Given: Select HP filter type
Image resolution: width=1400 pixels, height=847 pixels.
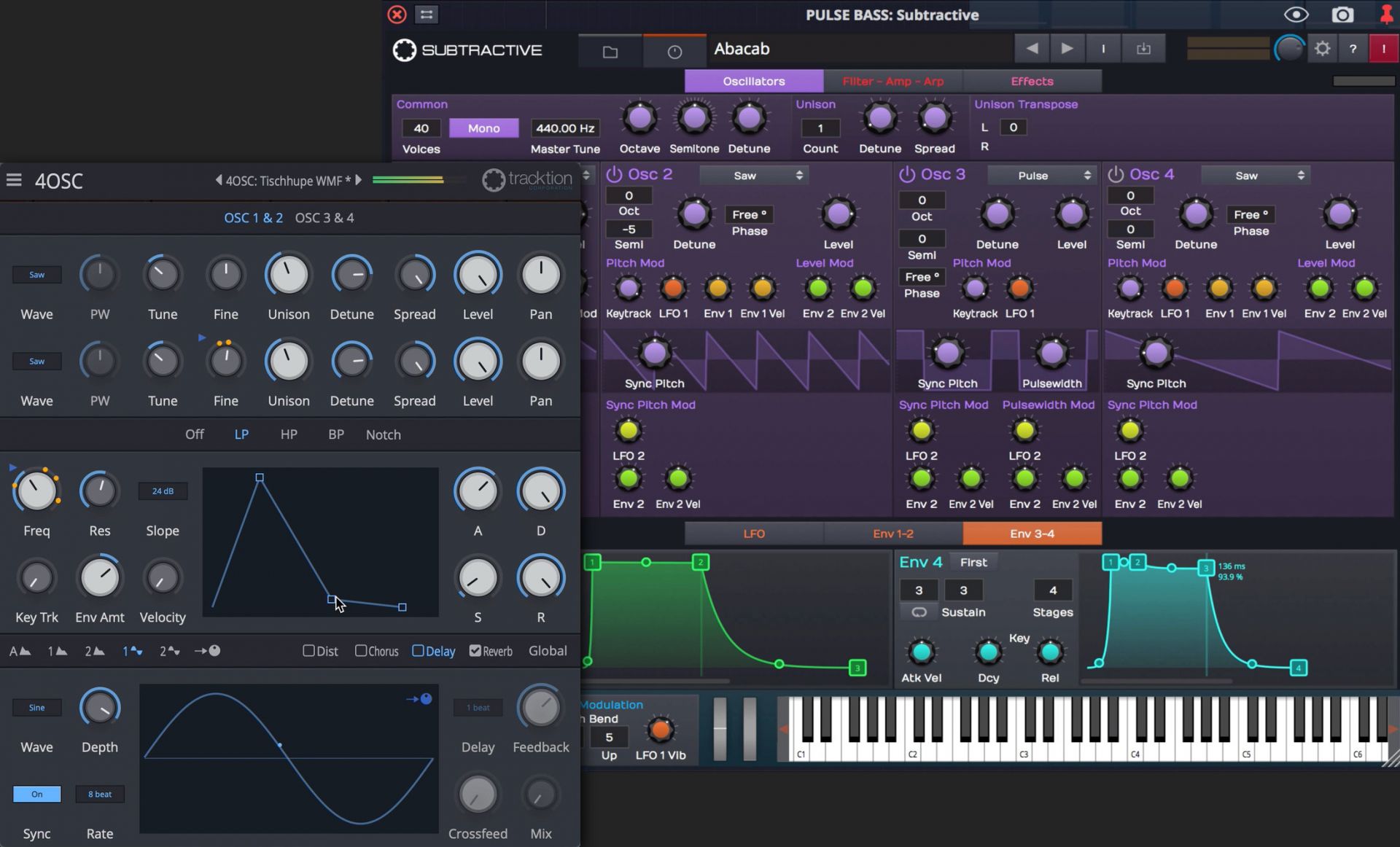Looking at the screenshot, I should pyautogui.click(x=289, y=434).
